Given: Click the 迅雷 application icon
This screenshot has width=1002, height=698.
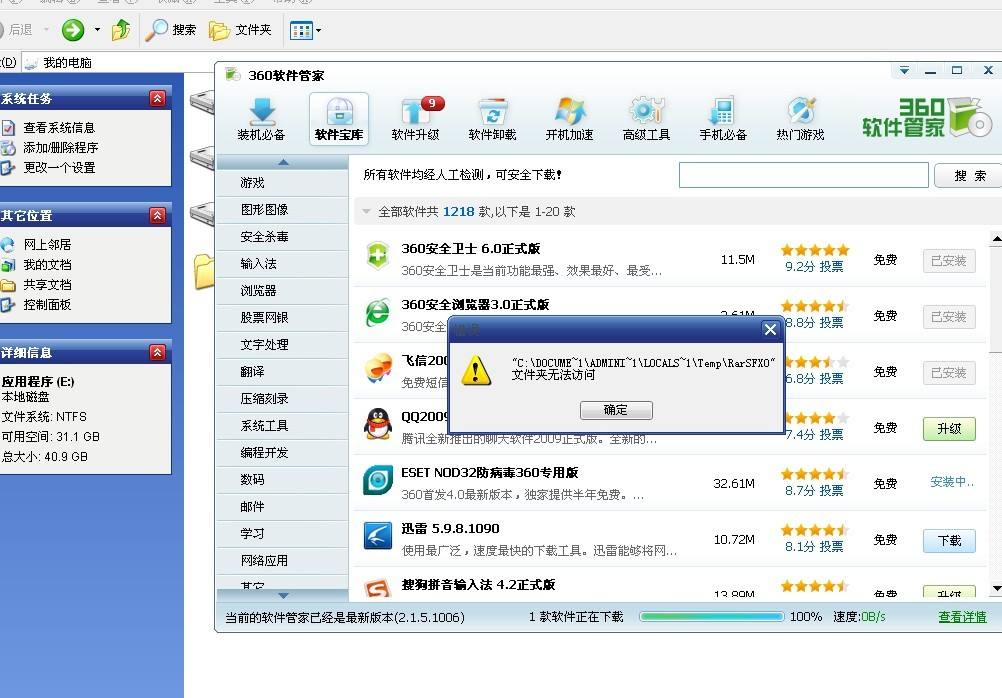Looking at the screenshot, I should tap(378, 536).
